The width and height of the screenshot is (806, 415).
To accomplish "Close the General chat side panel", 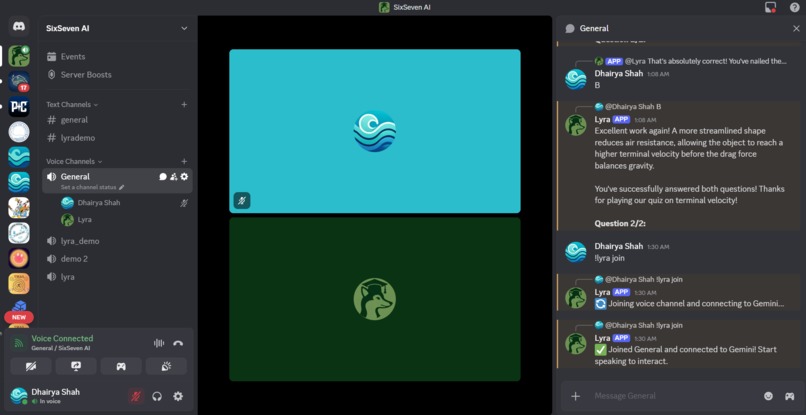I will click(796, 29).
